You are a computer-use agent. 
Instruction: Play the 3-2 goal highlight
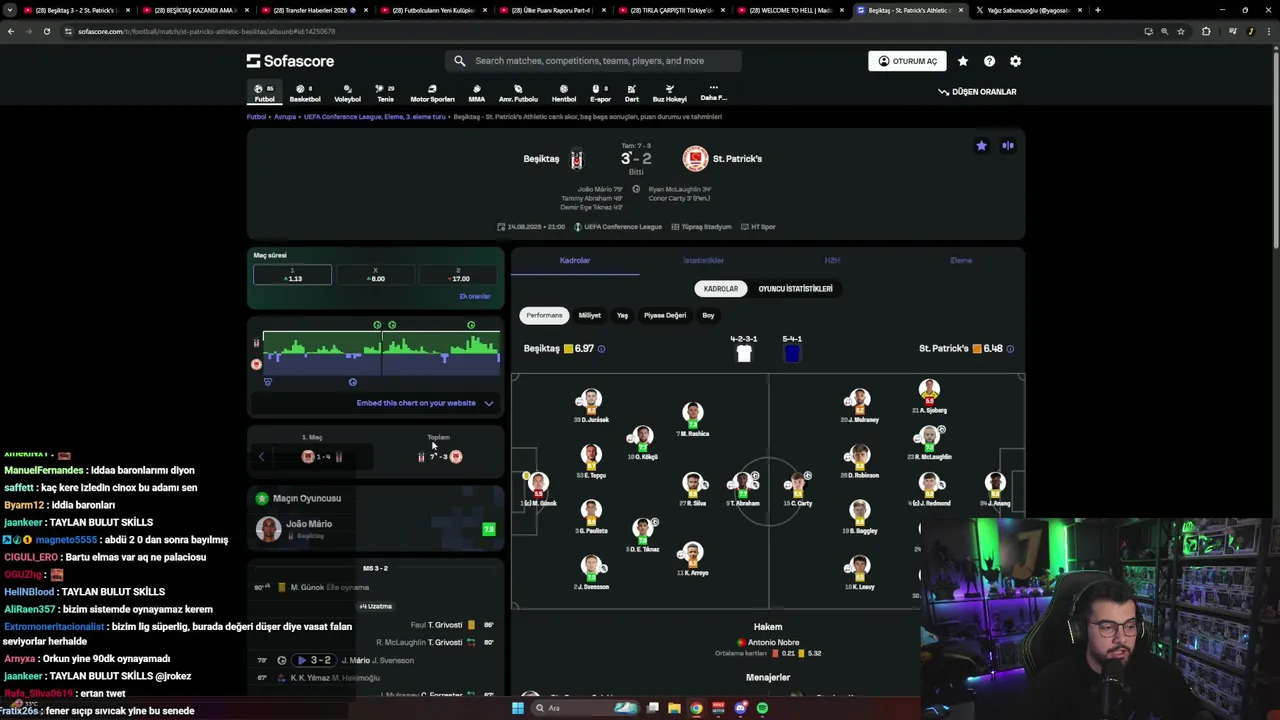(x=314, y=660)
